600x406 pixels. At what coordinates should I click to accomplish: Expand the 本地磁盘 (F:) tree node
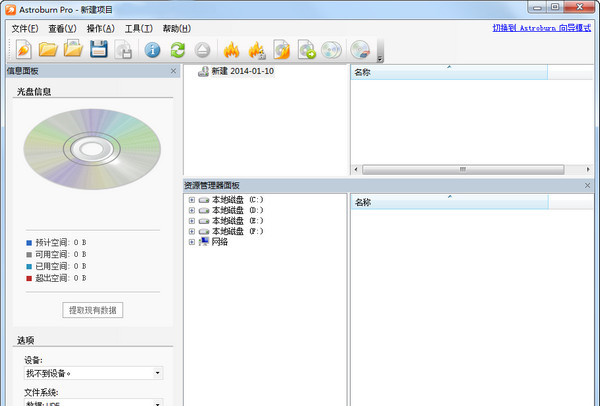192,232
